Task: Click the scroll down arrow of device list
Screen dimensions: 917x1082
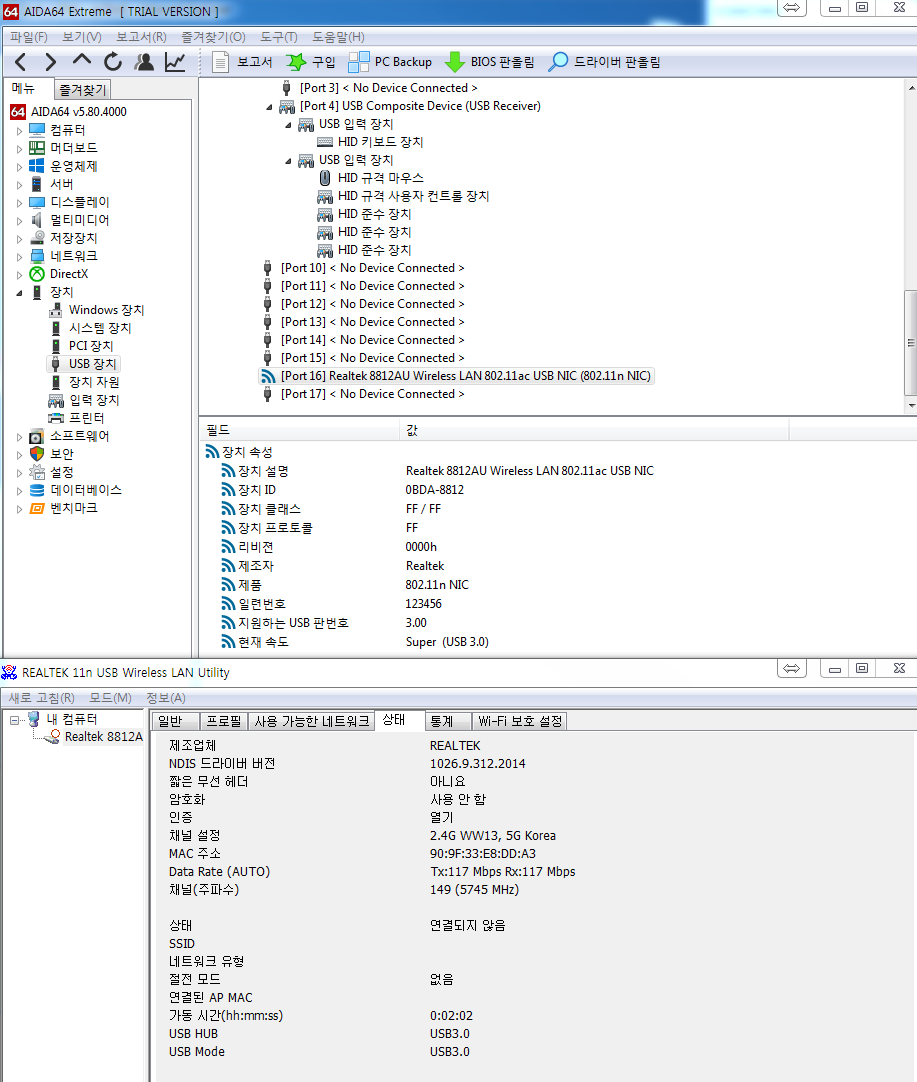Action: [x=911, y=406]
